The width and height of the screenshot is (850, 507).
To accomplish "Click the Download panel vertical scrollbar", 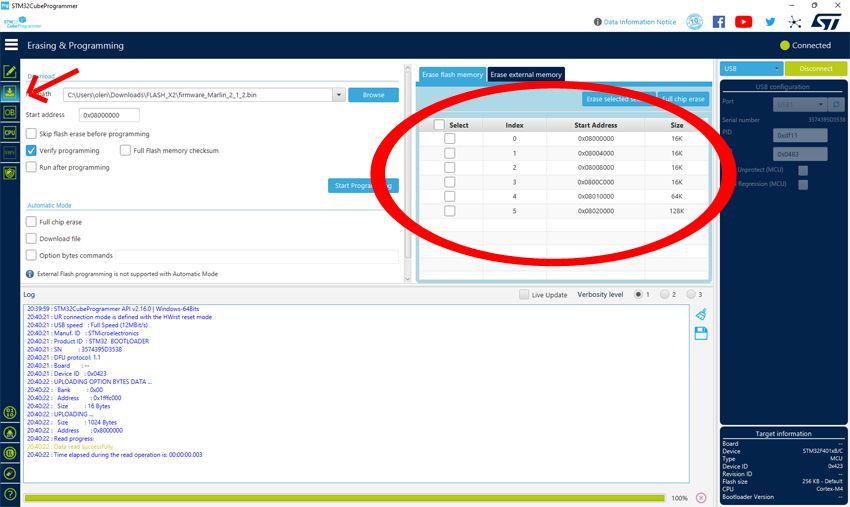I will tap(408, 172).
